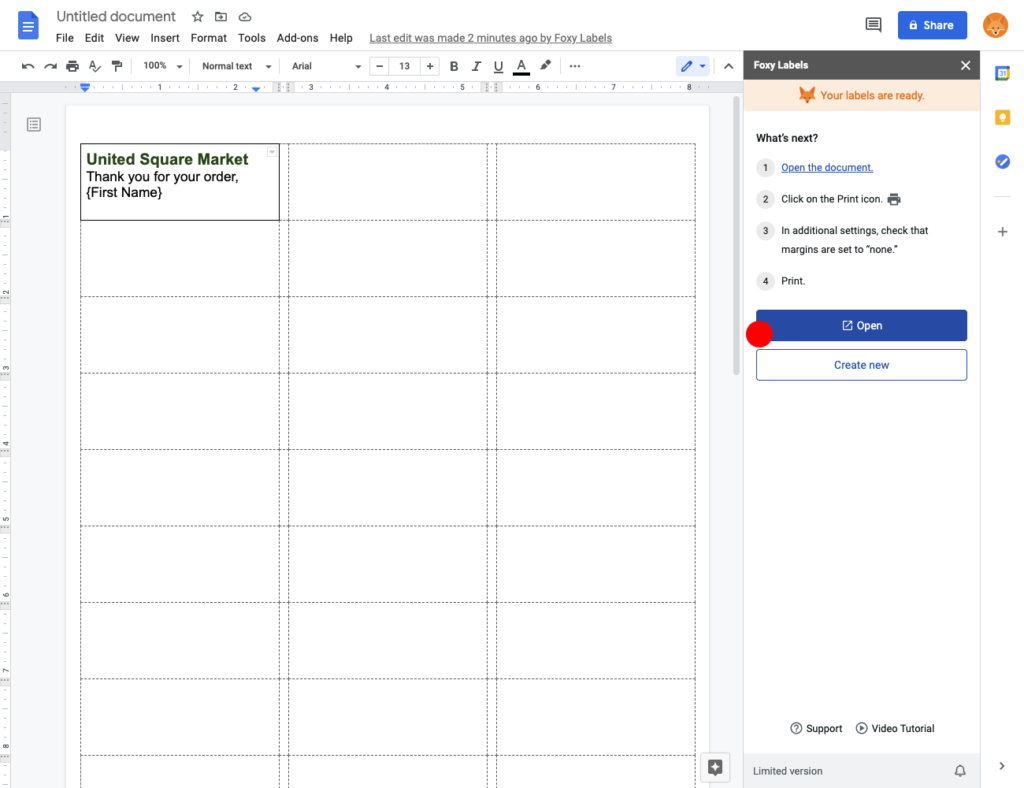Open Google Keep in the side panel

click(1002, 117)
